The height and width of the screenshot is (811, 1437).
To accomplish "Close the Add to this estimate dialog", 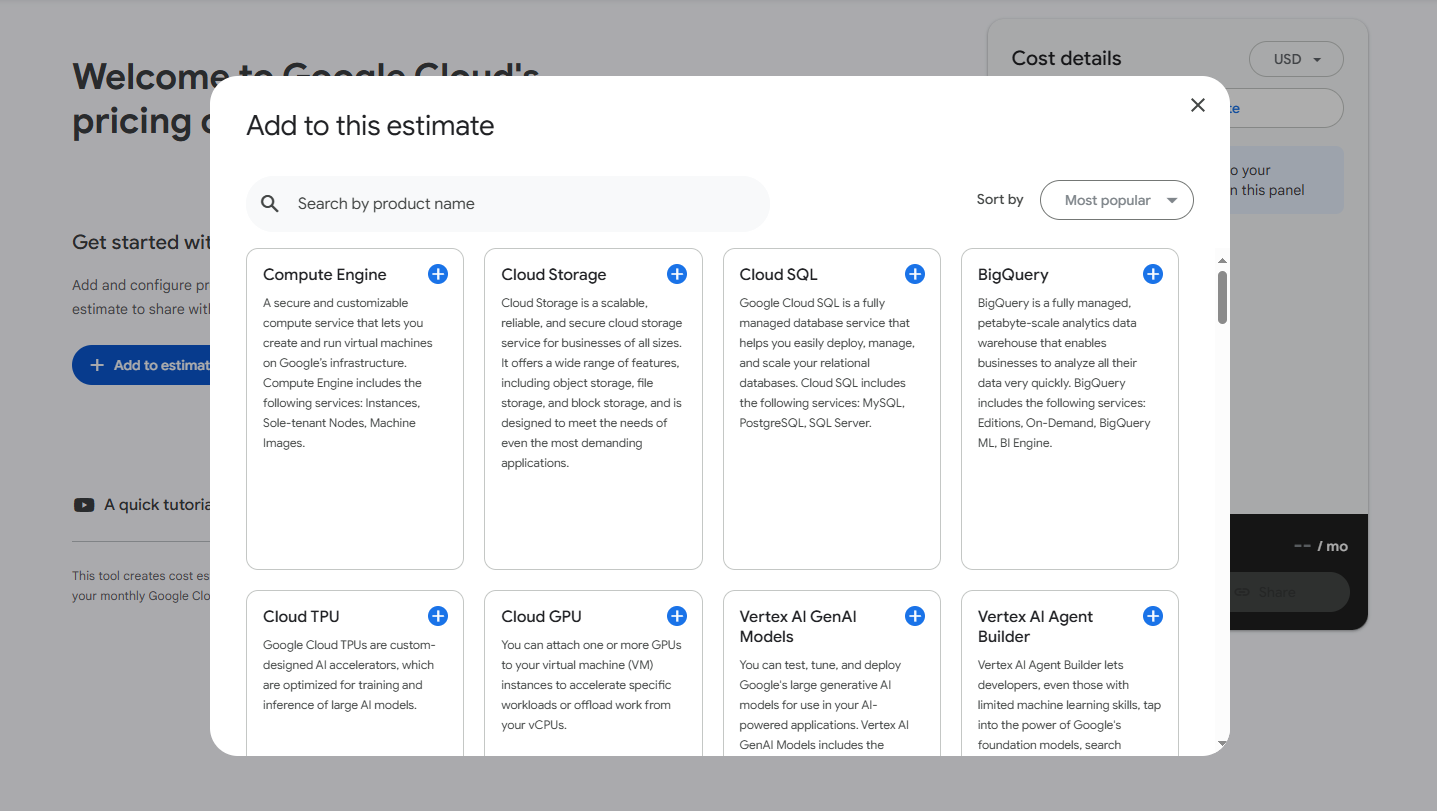I will (1197, 104).
